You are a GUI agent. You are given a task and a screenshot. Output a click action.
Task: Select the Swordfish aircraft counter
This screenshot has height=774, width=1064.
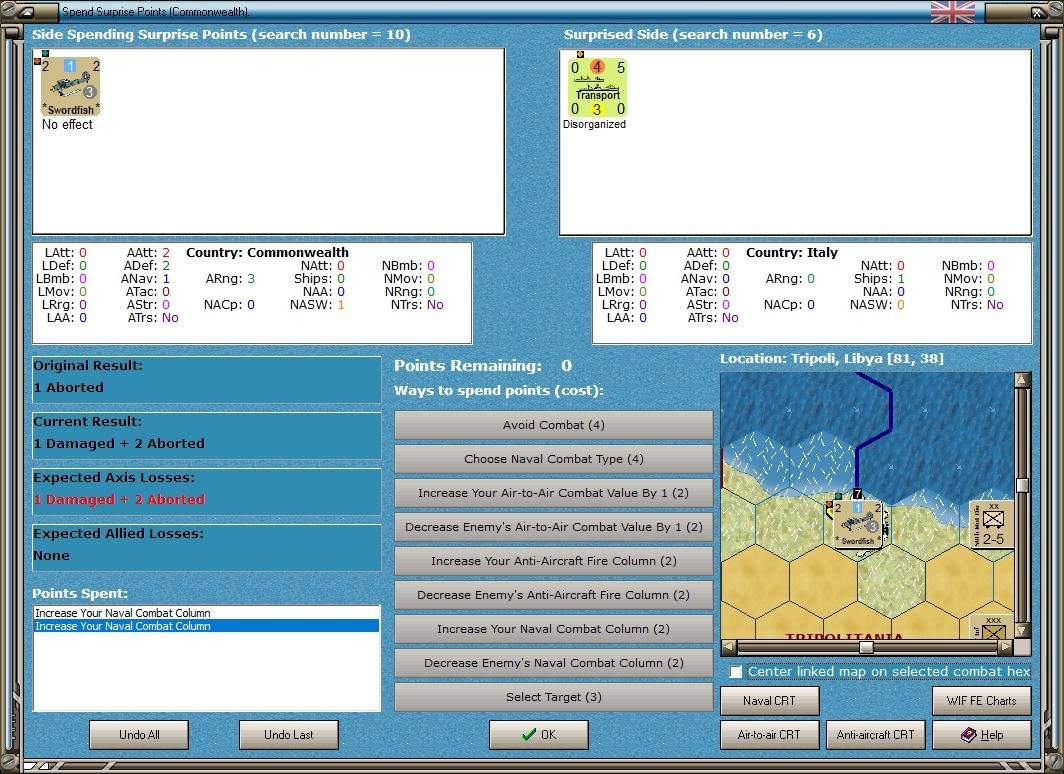[x=71, y=86]
